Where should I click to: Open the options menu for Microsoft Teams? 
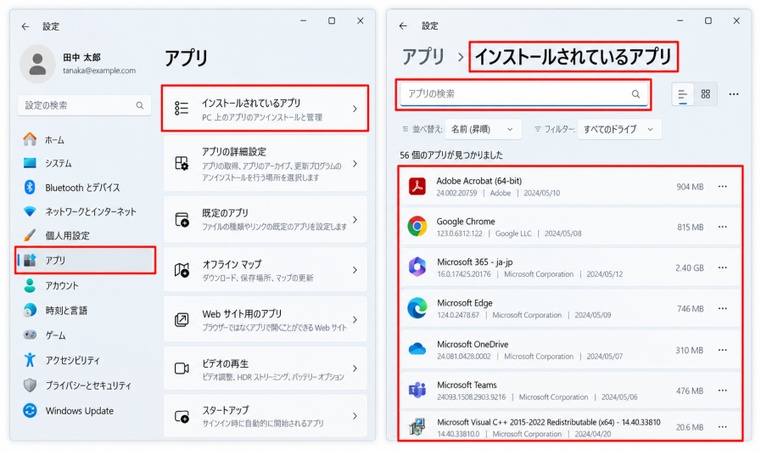tap(723, 390)
